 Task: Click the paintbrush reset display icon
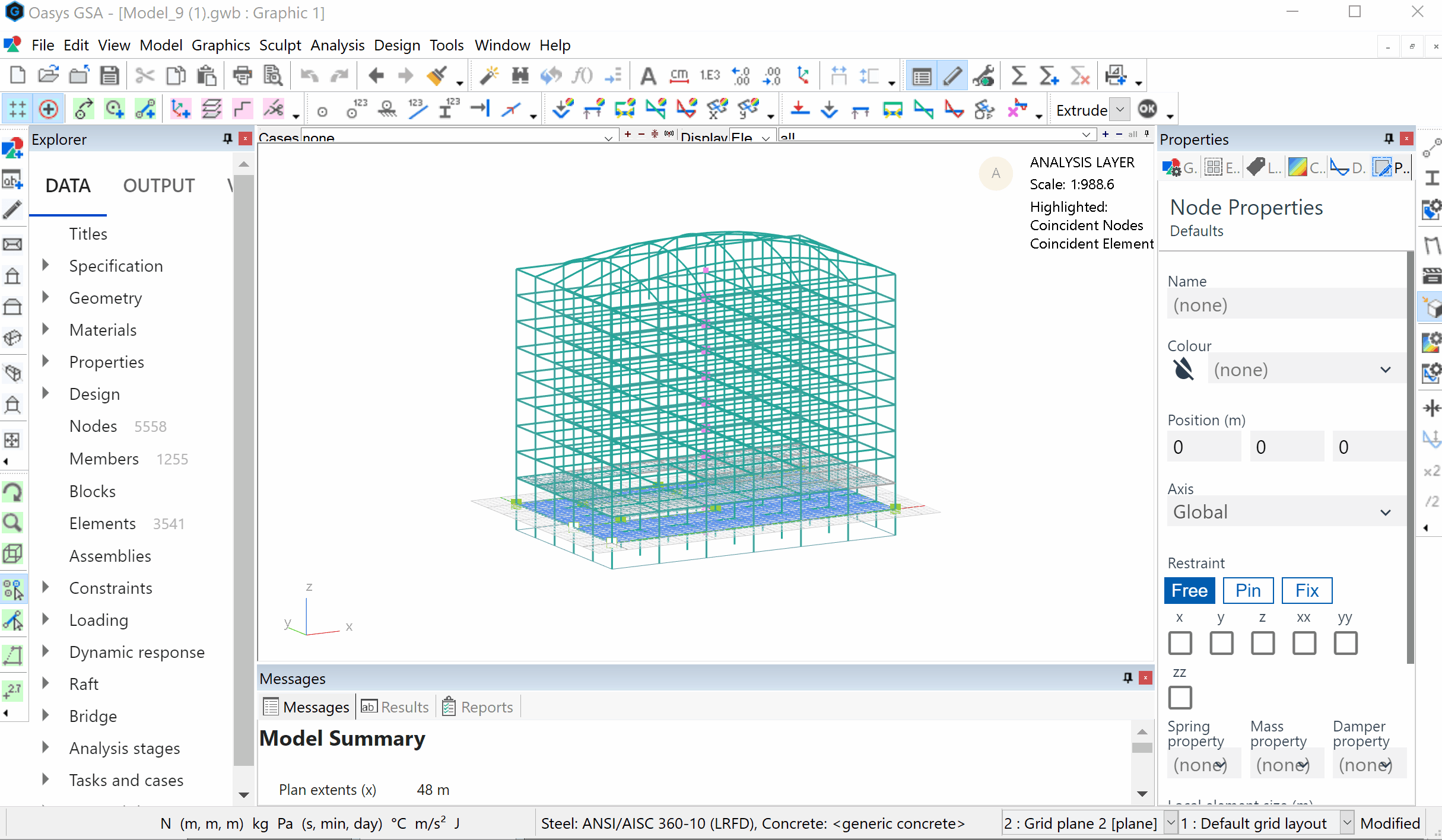coord(437,76)
